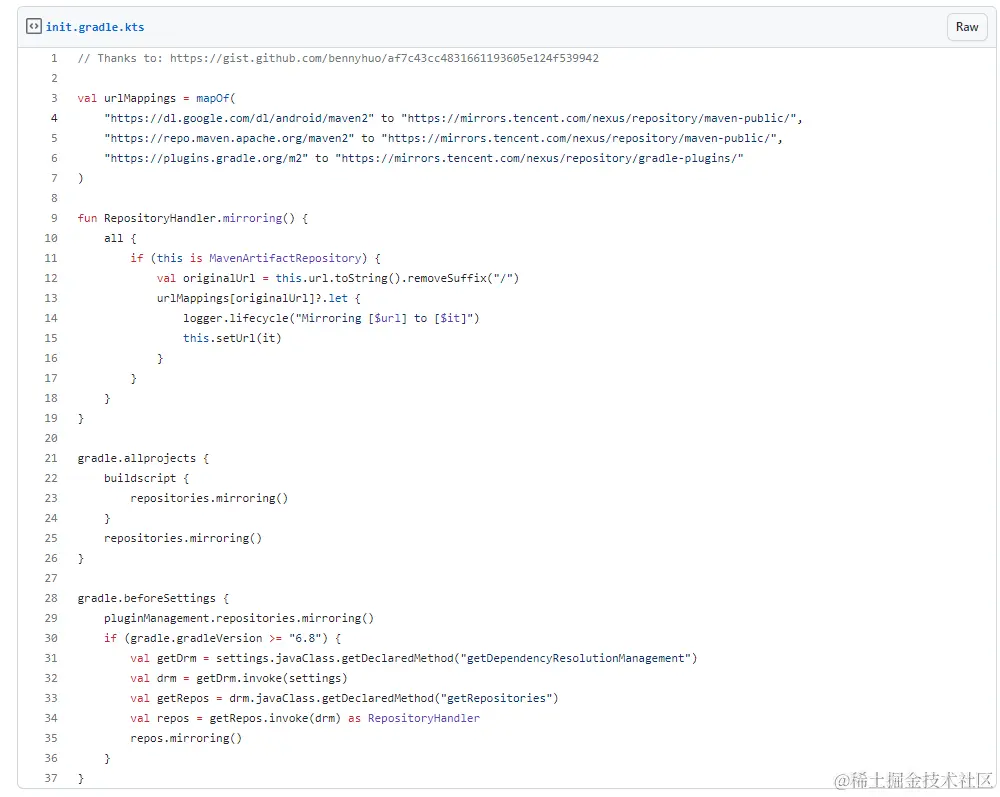Click the code file icon beside init.gradle.kts

pos(33,26)
